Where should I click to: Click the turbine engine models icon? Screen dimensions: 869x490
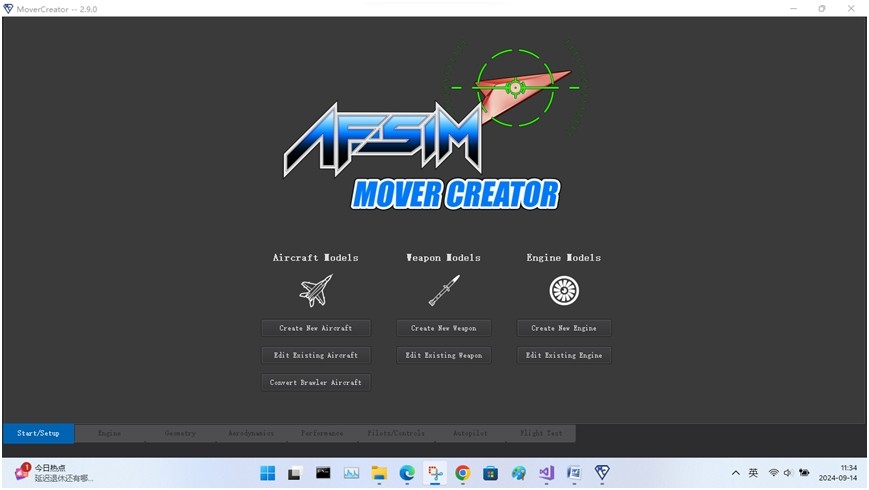tap(564, 290)
